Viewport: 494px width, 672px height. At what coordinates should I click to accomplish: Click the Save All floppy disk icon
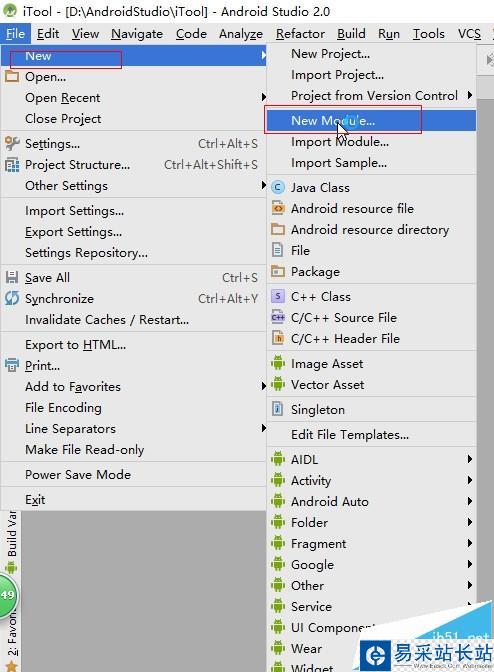12,277
